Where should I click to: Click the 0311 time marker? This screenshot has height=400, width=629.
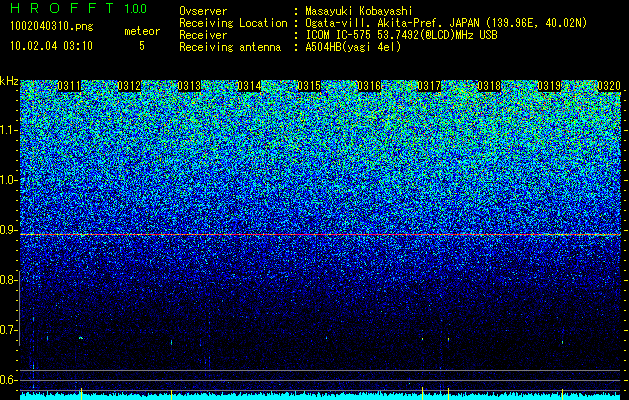[69, 86]
